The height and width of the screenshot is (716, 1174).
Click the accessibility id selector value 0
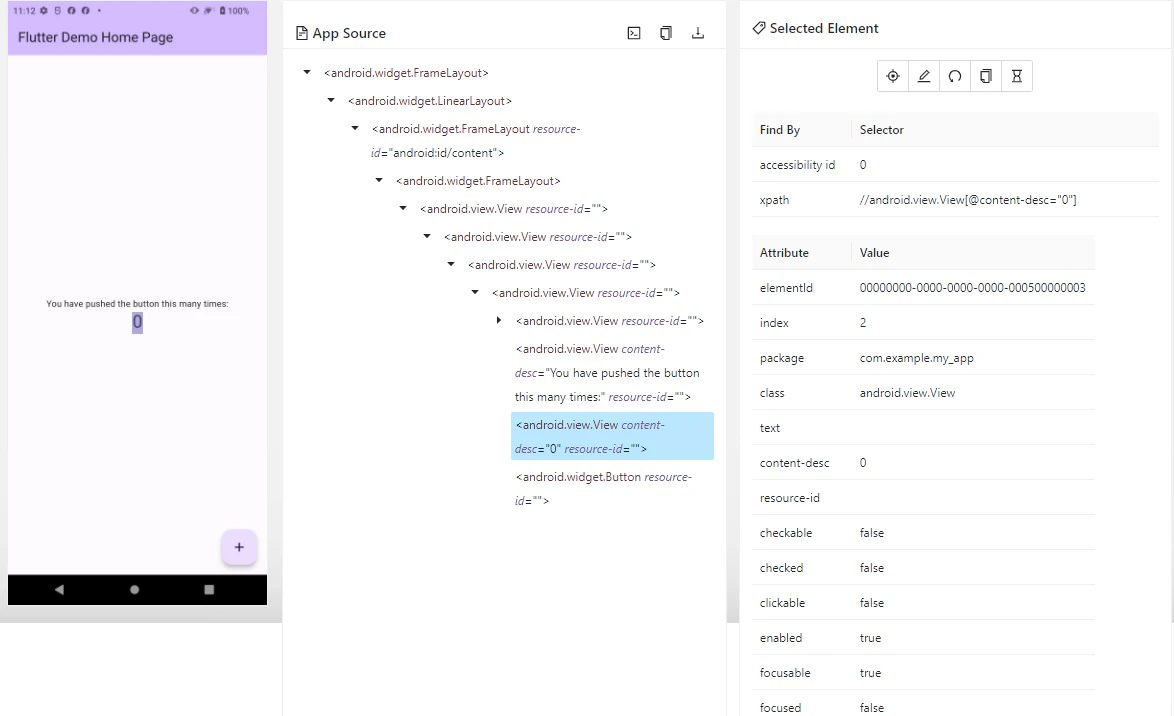coord(863,165)
